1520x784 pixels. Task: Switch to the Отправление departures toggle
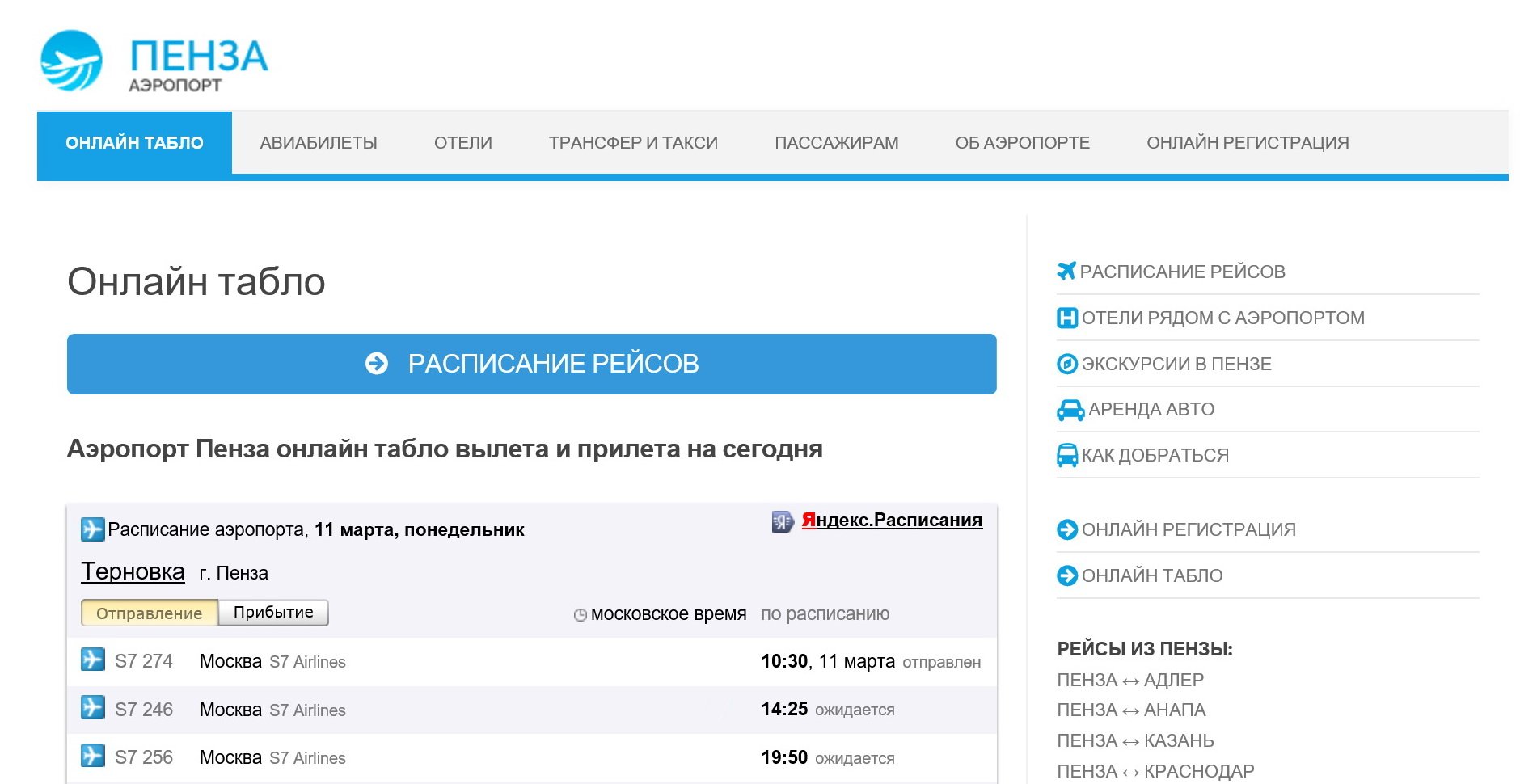150,613
